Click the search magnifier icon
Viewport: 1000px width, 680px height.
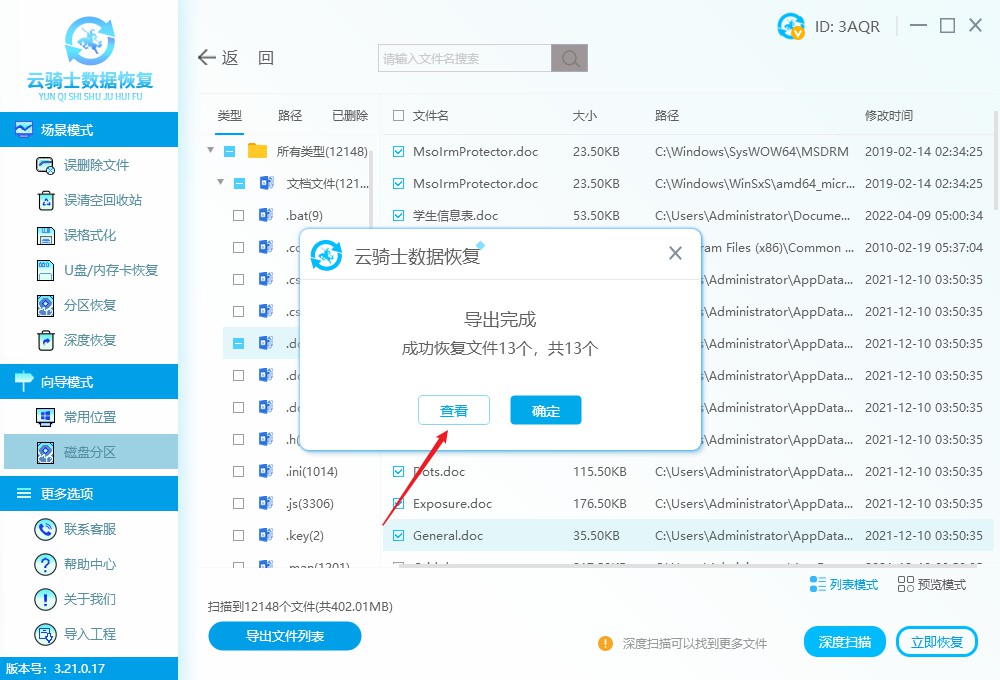569,58
